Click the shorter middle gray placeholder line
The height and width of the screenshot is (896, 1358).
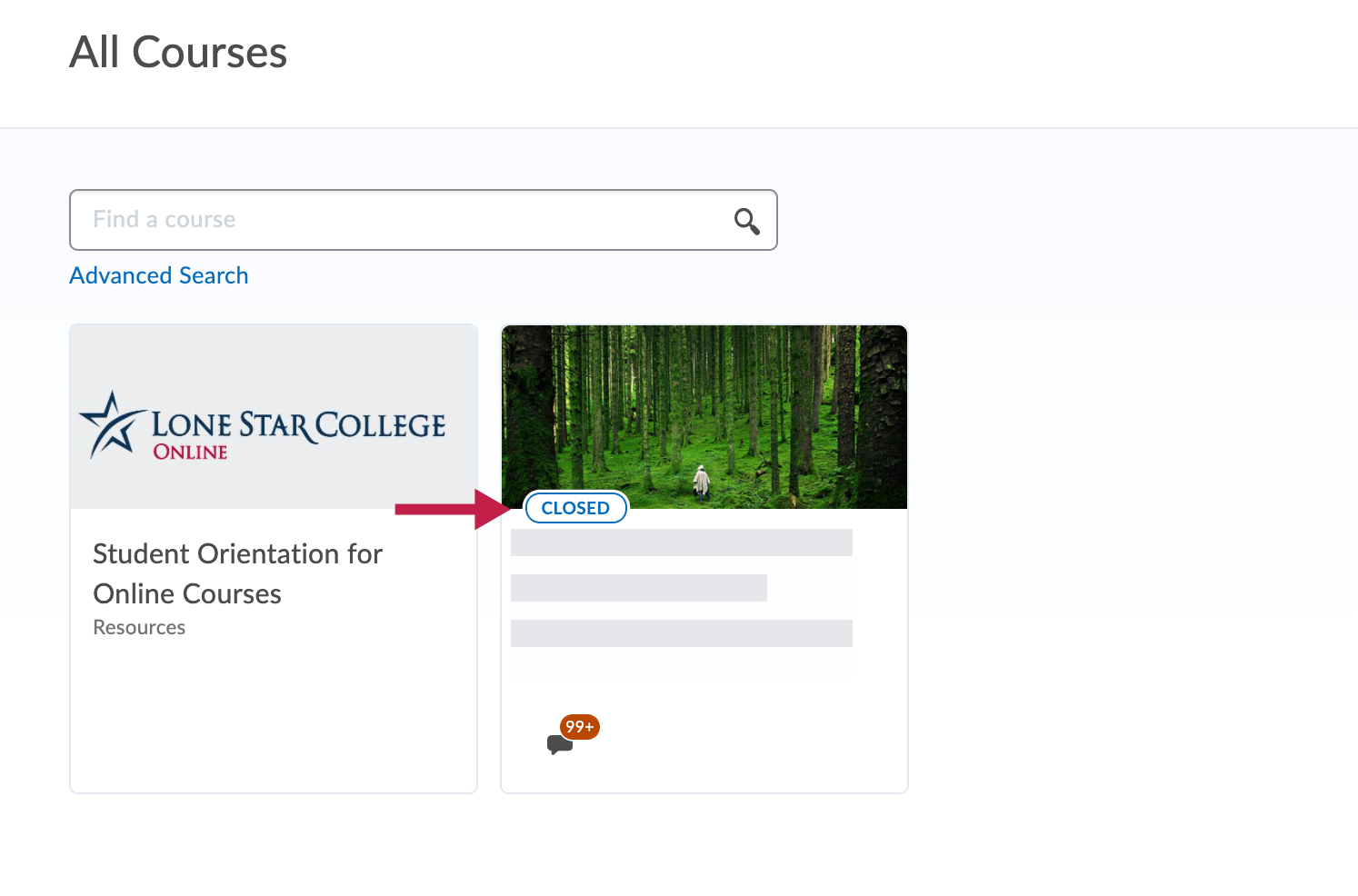coord(638,588)
